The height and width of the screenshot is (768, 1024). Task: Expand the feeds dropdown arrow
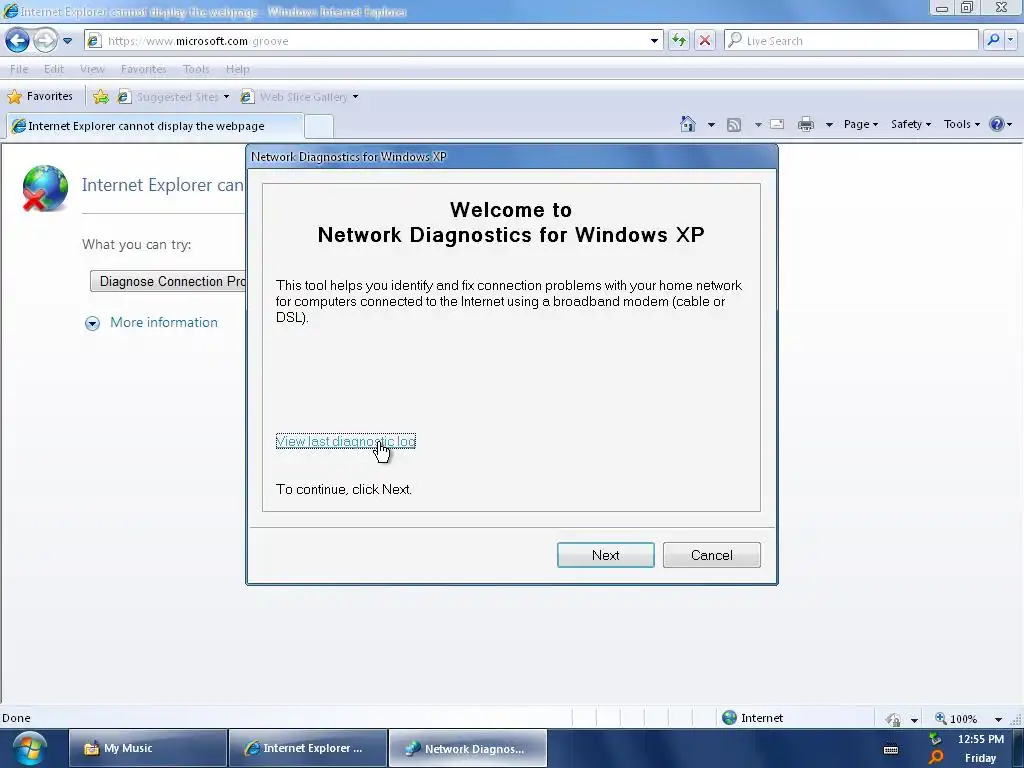[758, 124]
